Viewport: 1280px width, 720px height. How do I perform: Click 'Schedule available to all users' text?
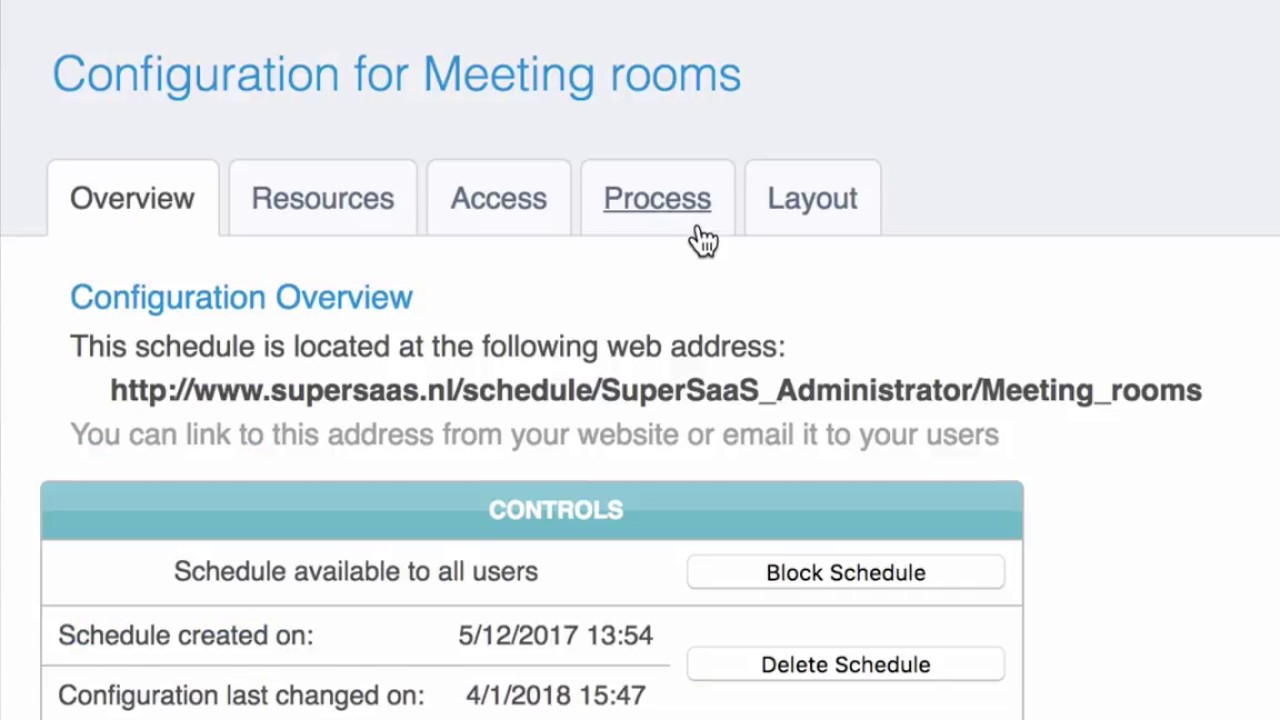pos(356,572)
